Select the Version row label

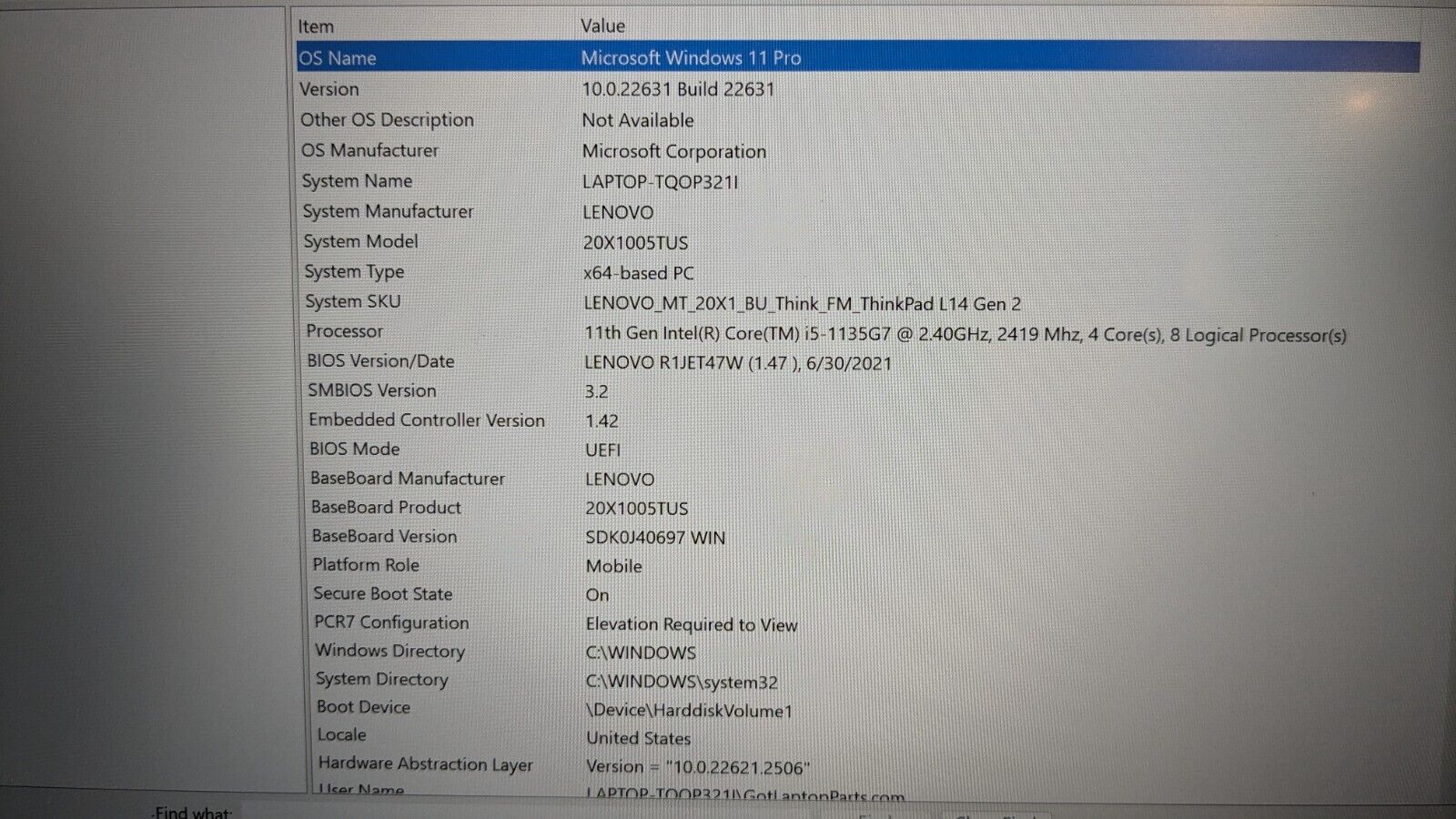(x=329, y=89)
